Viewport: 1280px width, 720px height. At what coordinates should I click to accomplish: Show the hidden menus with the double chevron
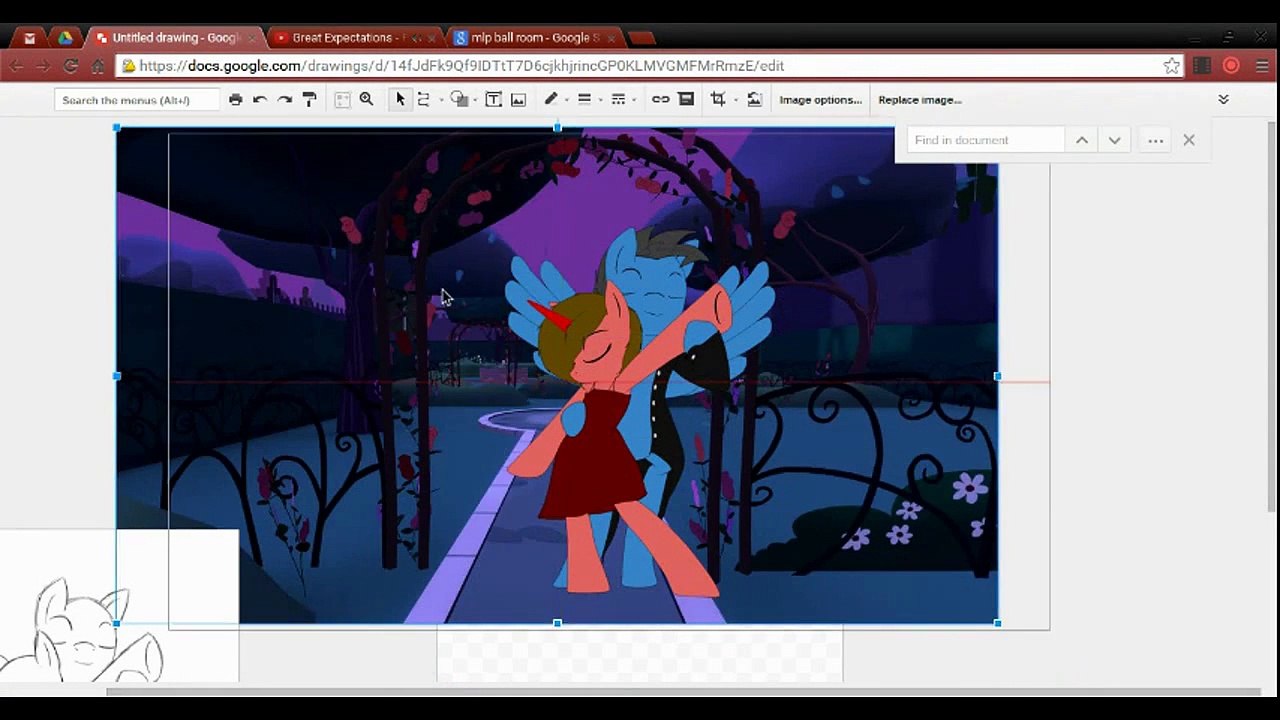pos(1223,99)
